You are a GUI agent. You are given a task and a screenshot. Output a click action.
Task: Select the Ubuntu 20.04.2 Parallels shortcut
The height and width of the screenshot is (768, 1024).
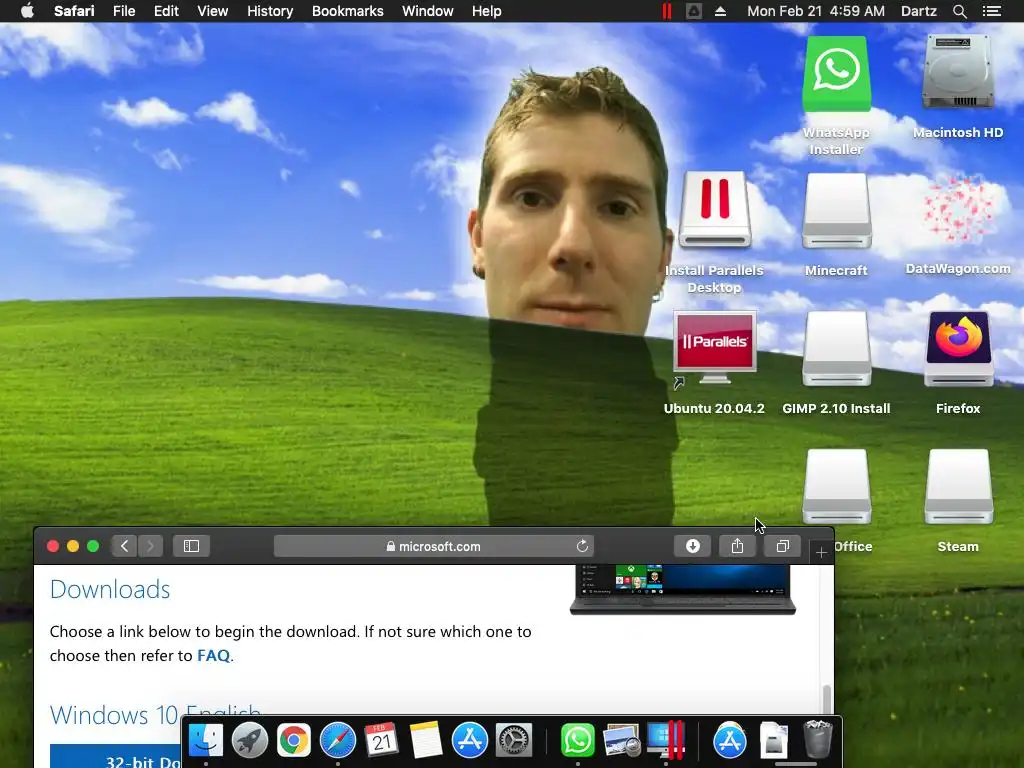[714, 349]
